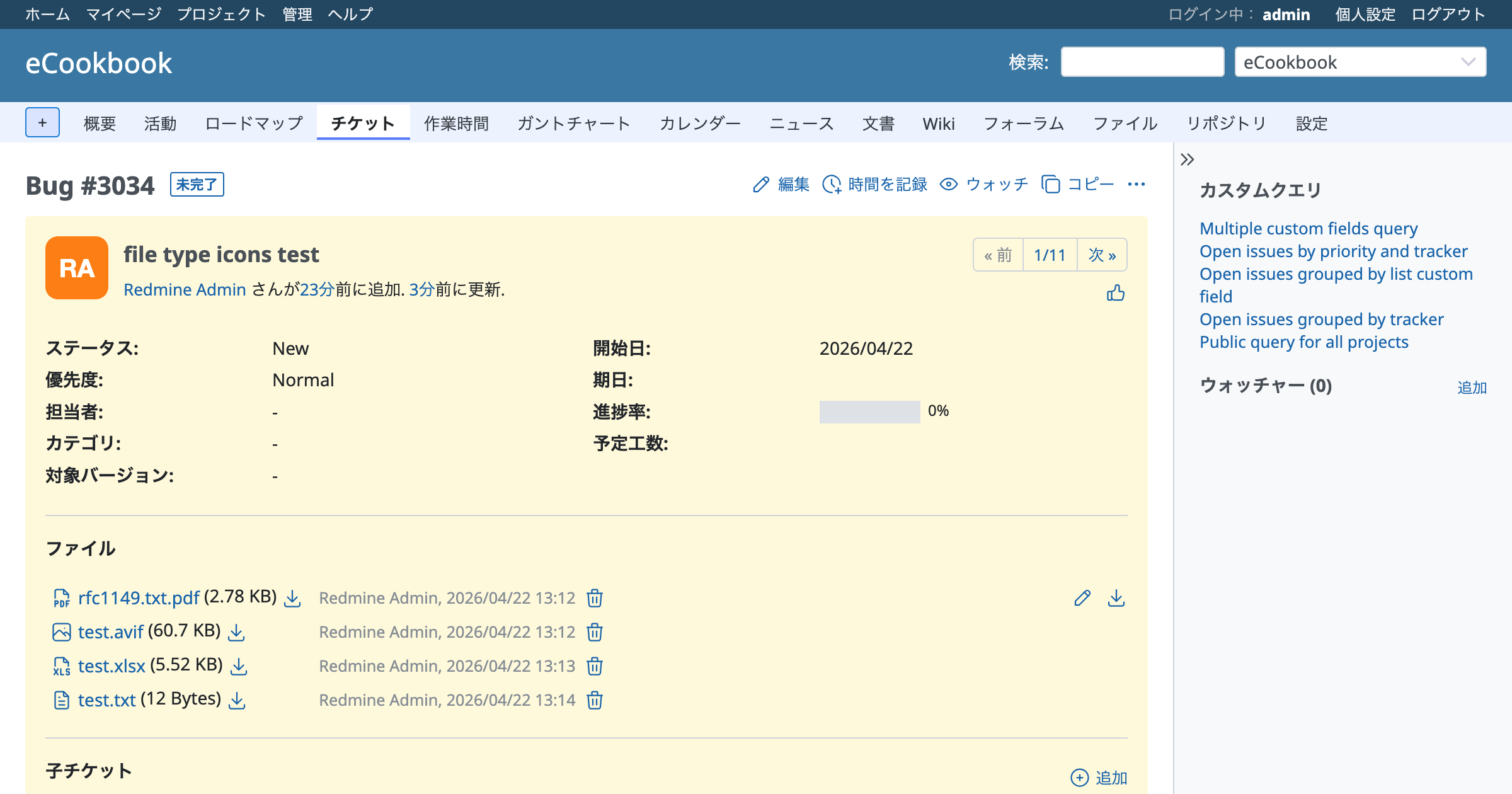Delete the rfc1149.txt.pdf attachment via trash icon
Image resolution: width=1512 pixels, height=794 pixels.
point(595,598)
